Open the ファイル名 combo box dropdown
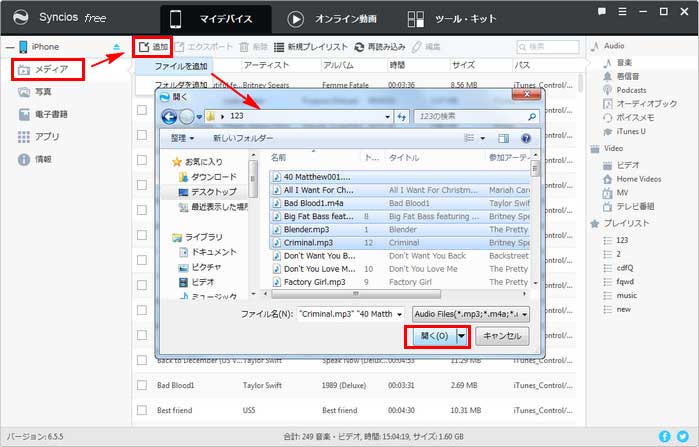Screen dimensions: 699x447 [x=399, y=314]
